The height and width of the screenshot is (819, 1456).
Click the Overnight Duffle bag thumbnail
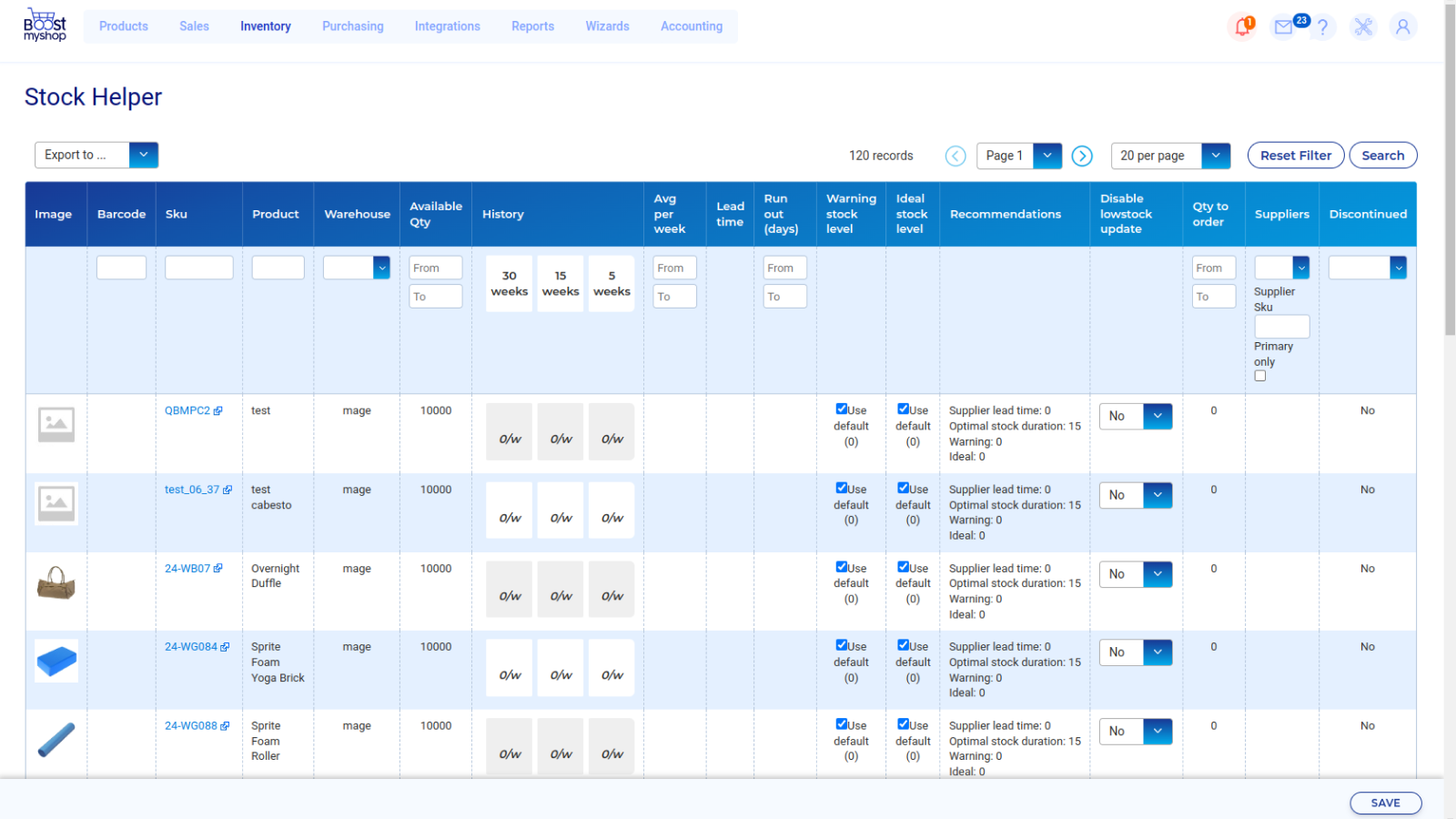click(x=56, y=582)
